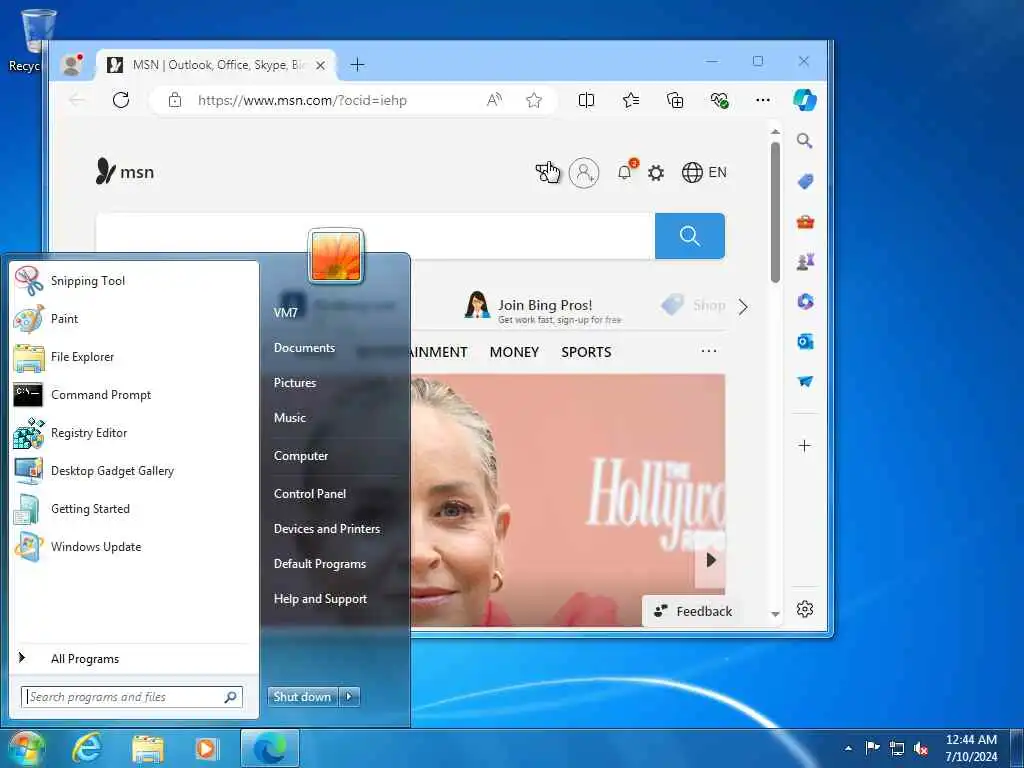This screenshot has width=1024, height=768.
Task: View site information lock icon
Action: (x=174, y=100)
